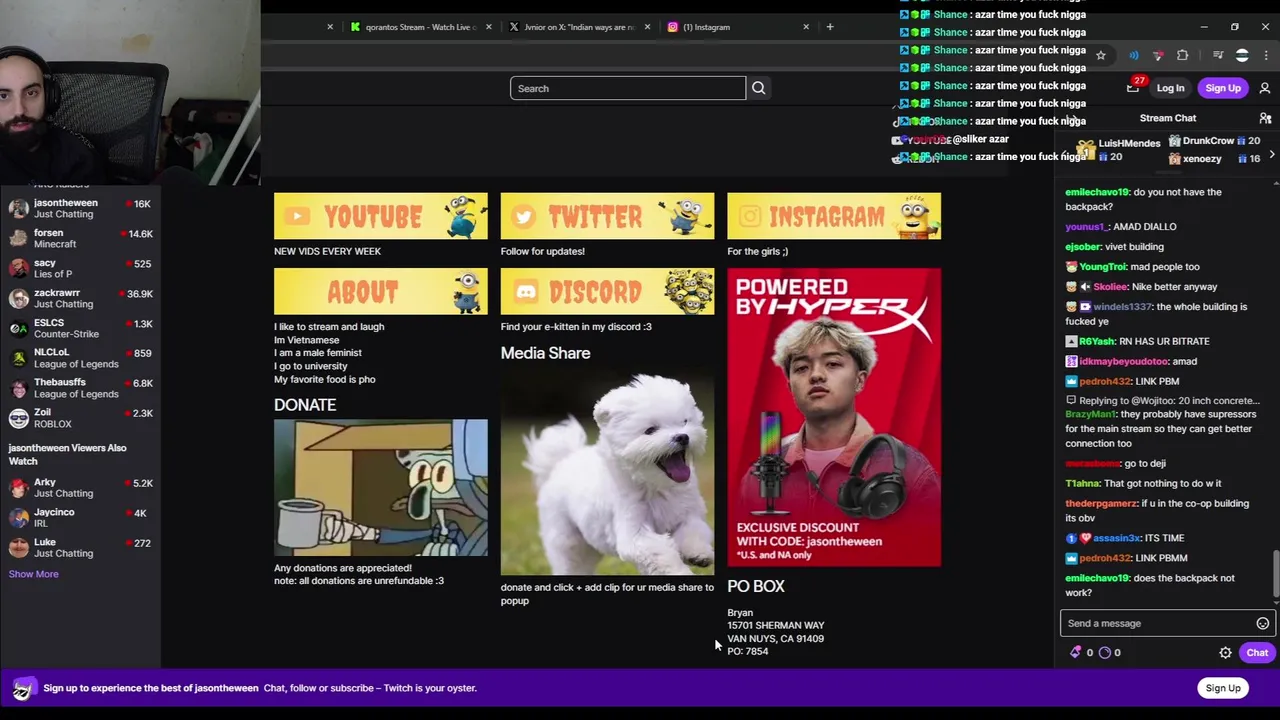Click username R6Yash in chat
The image size is (1280, 720).
coord(1096,341)
